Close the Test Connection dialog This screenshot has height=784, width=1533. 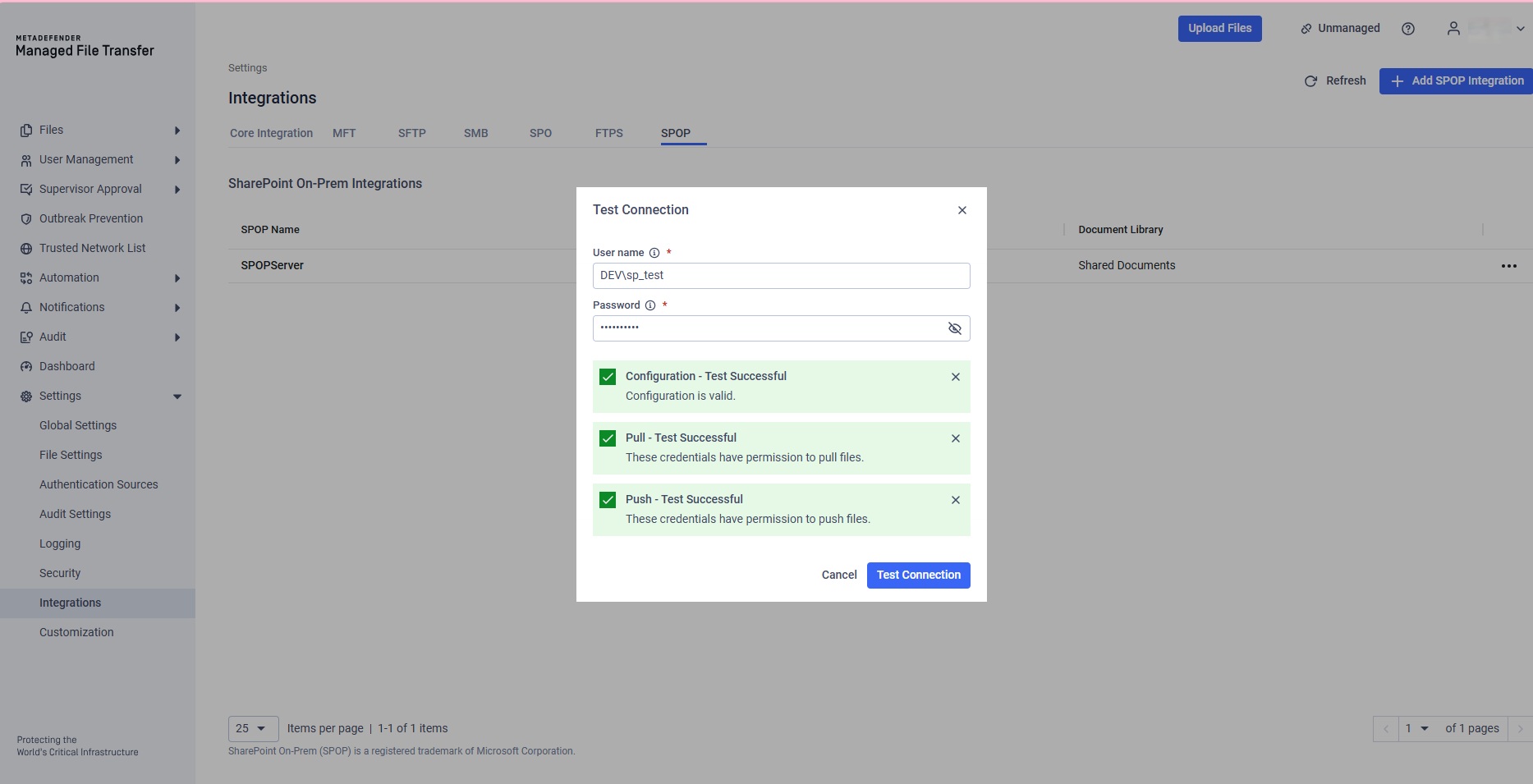pos(962,210)
